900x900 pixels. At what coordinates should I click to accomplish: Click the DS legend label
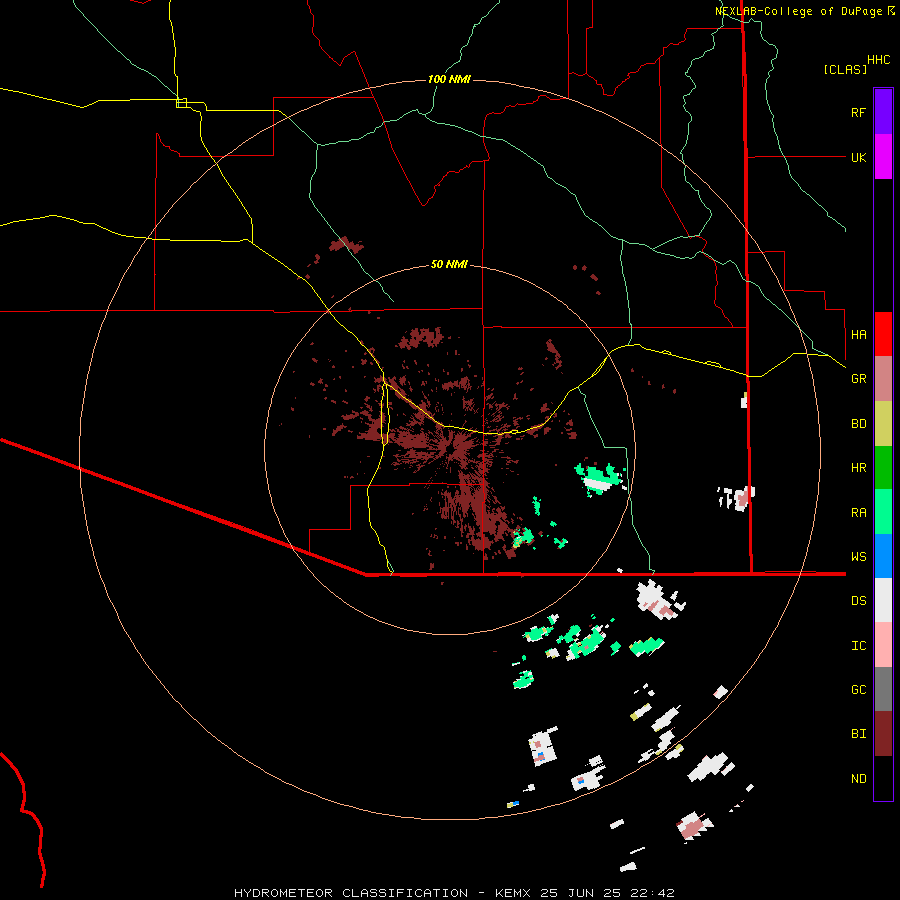pyautogui.click(x=858, y=601)
